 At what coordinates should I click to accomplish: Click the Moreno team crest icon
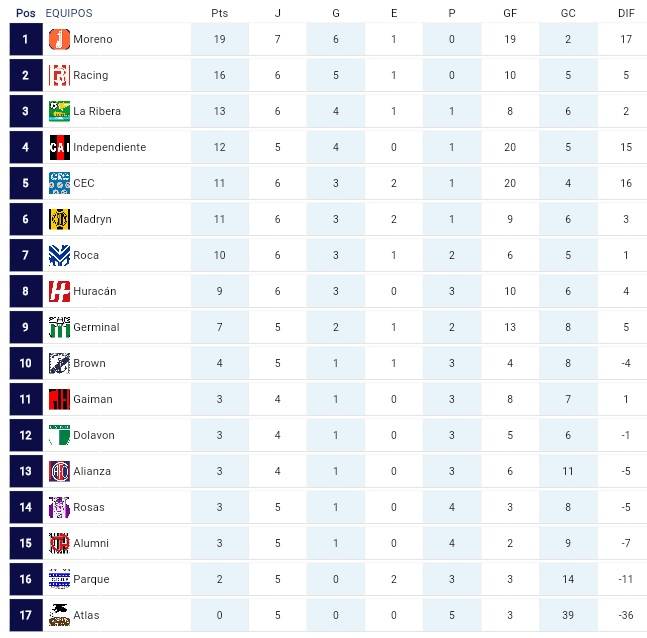click(59, 40)
